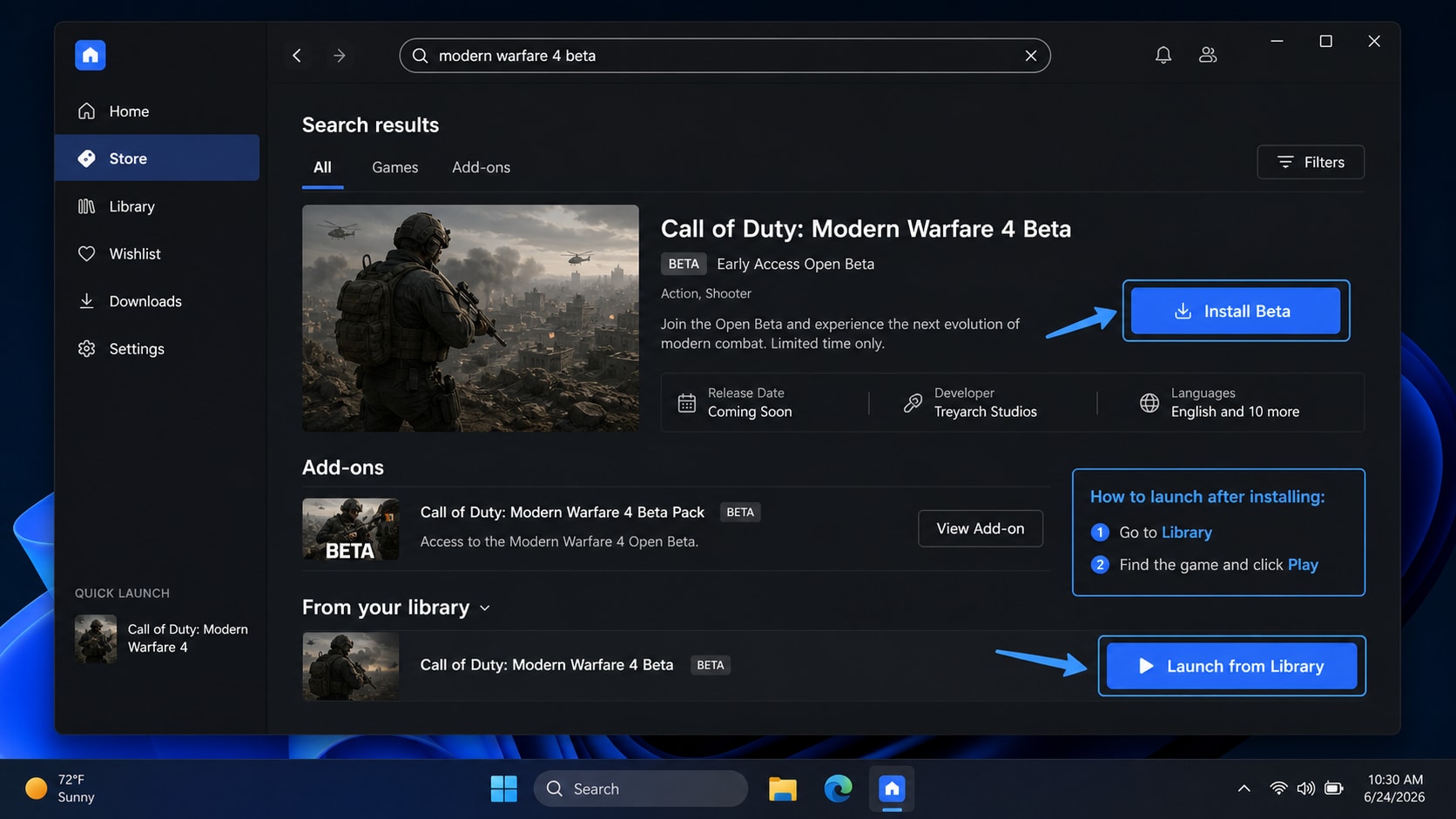Click the taskbar Search box
The image size is (1456, 819).
point(641,789)
